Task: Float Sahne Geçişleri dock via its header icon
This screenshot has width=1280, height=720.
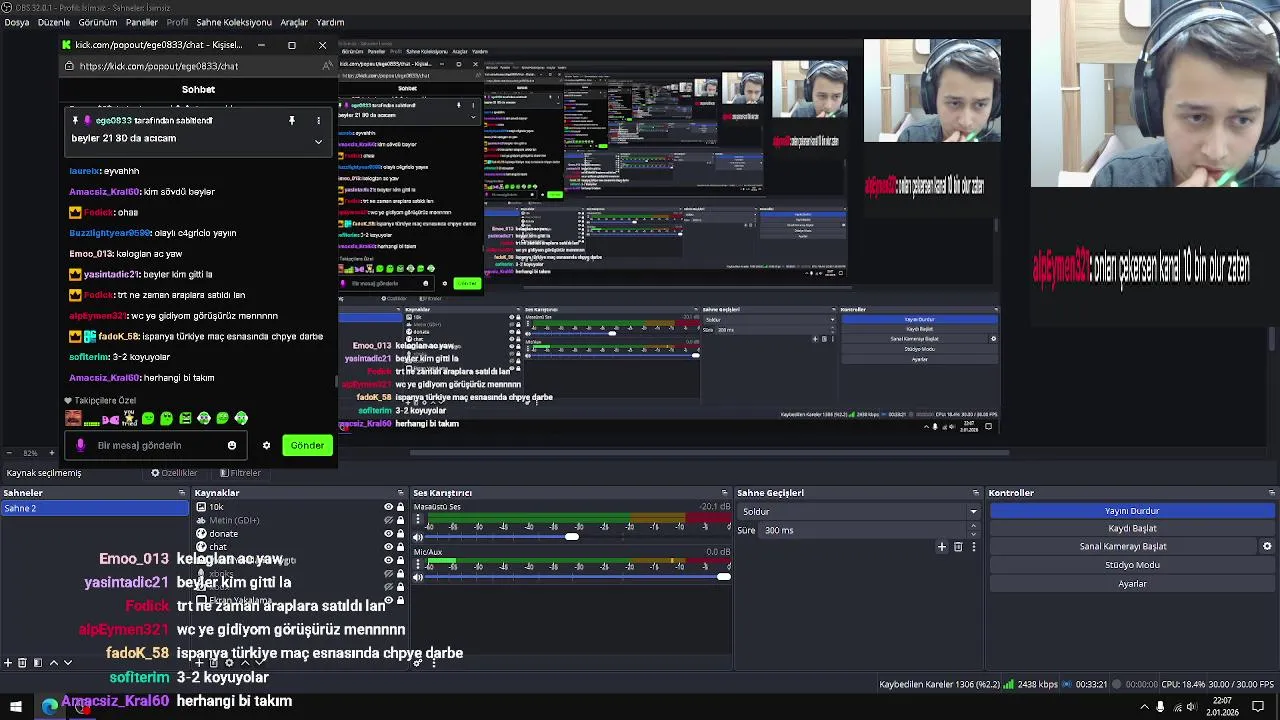Action: pyautogui.click(x=976, y=493)
